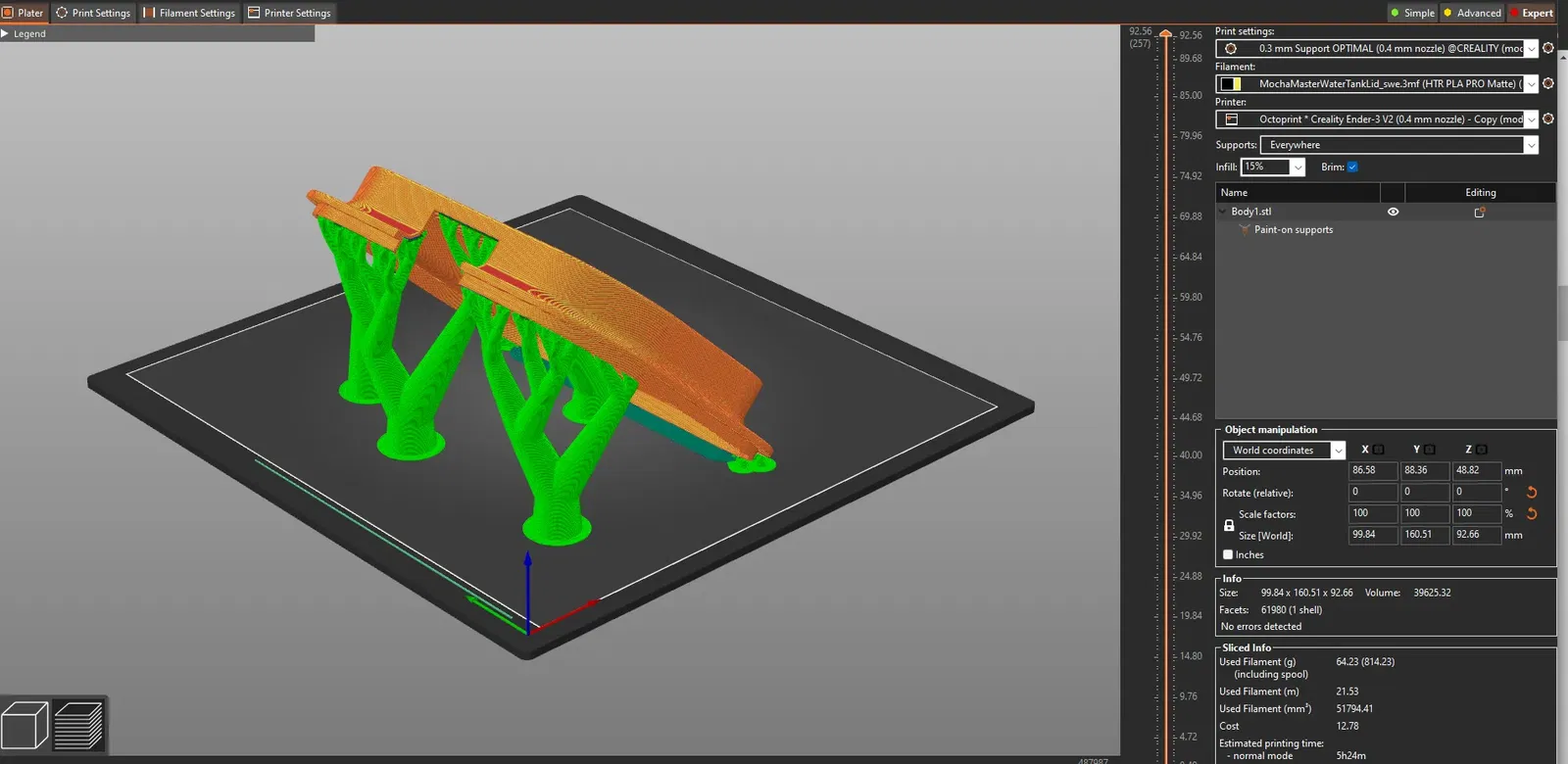Open the Printer preset dropdown

pos(1377,119)
